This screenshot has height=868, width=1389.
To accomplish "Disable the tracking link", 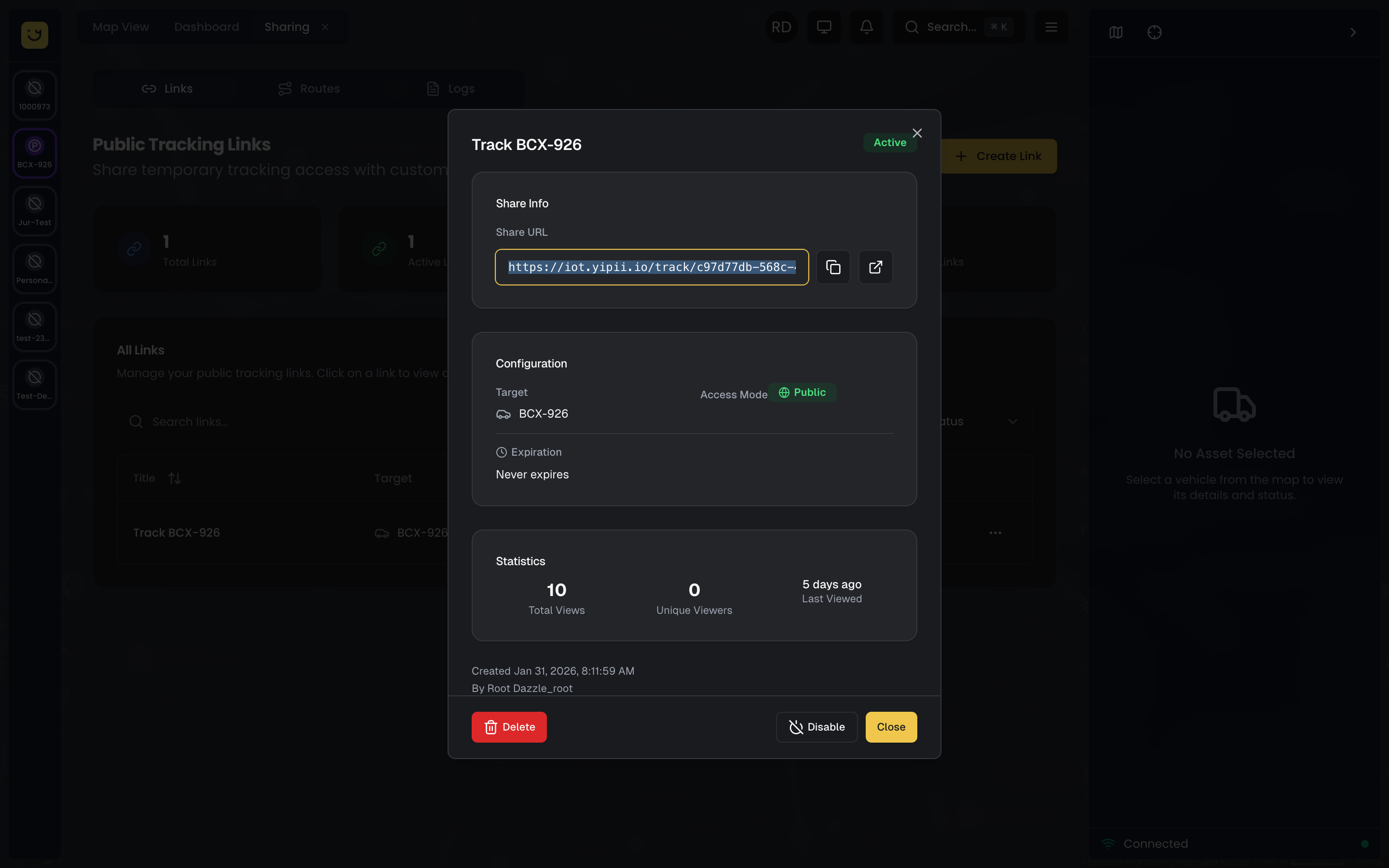I will coord(816,727).
